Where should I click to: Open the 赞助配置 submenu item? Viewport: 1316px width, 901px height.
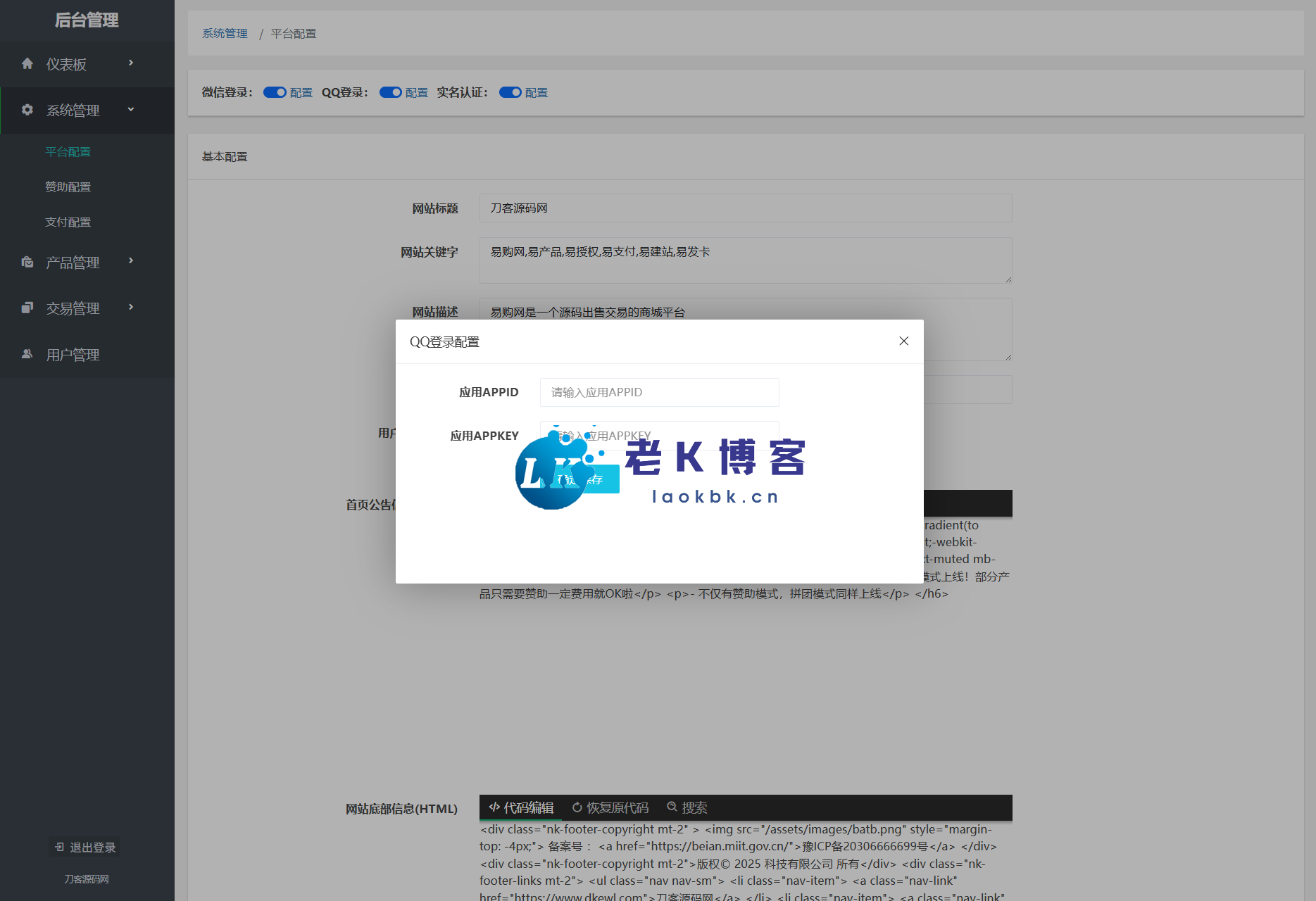click(x=68, y=187)
